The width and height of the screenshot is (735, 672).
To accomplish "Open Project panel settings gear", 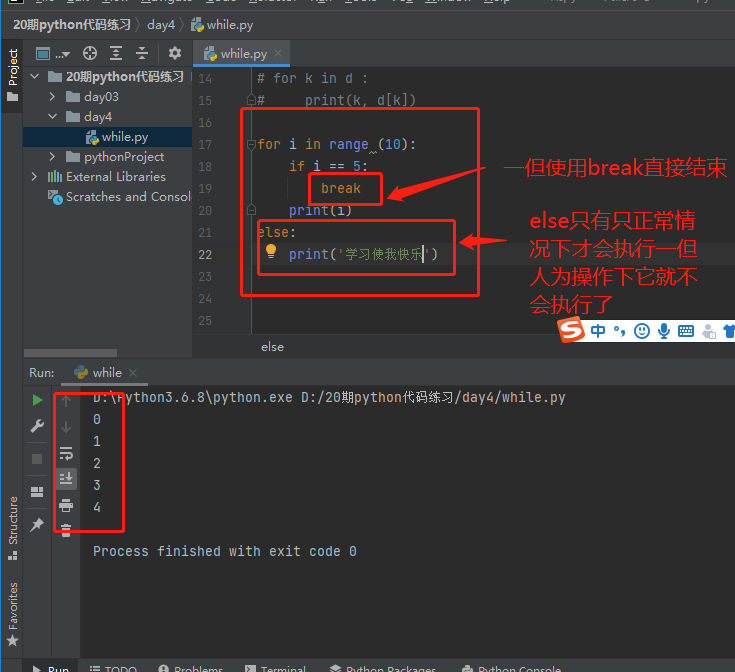I will (x=175, y=53).
